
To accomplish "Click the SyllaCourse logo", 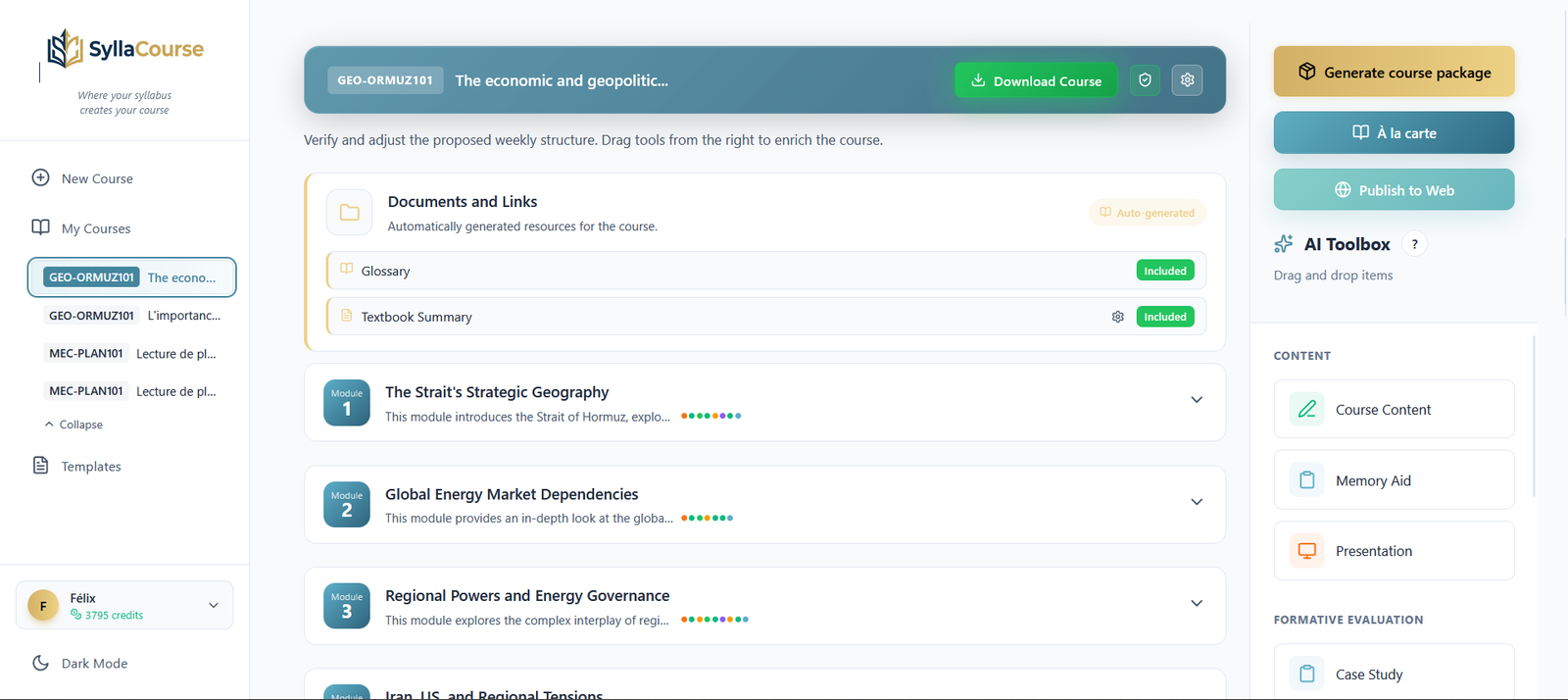I will coord(124,49).
